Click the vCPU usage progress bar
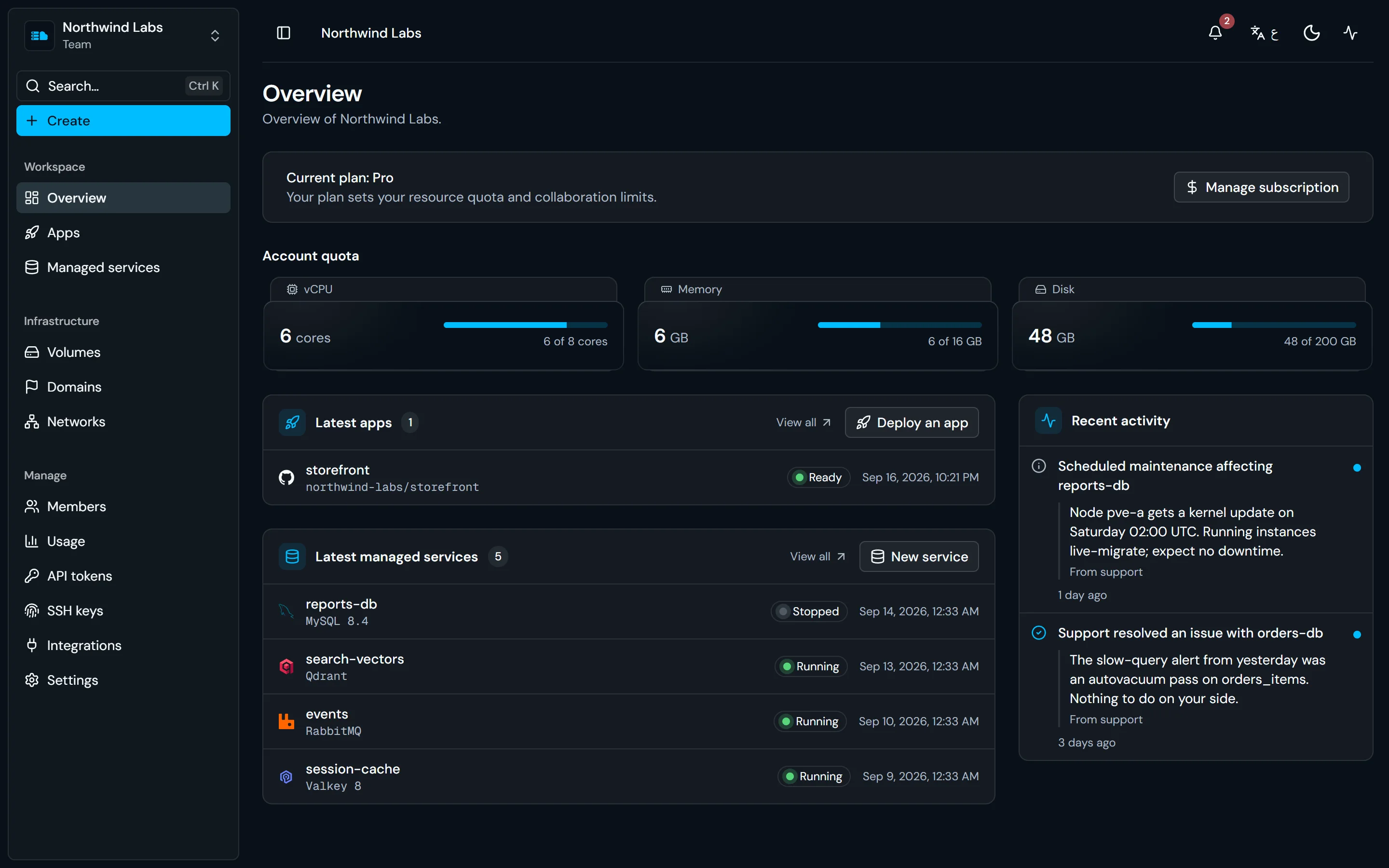The width and height of the screenshot is (1389, 868). 525,325
